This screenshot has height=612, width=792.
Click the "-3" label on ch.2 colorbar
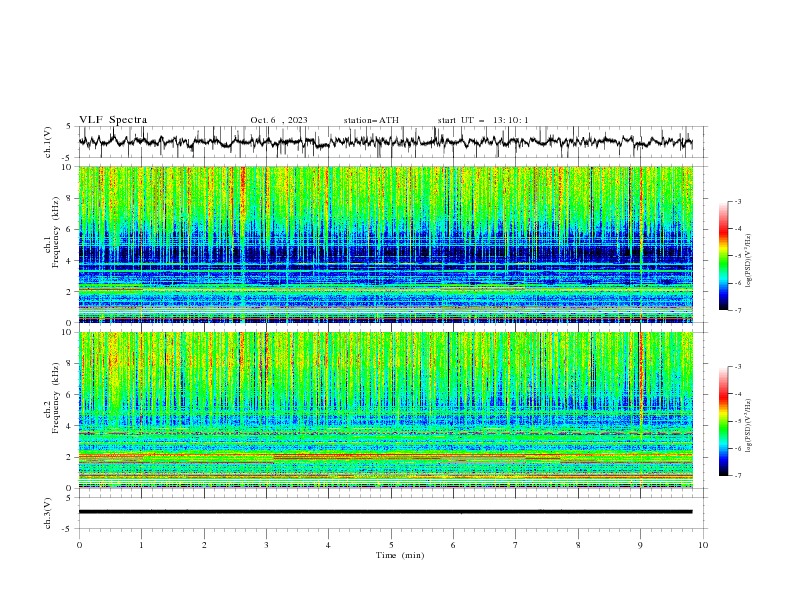coord(738,367)
